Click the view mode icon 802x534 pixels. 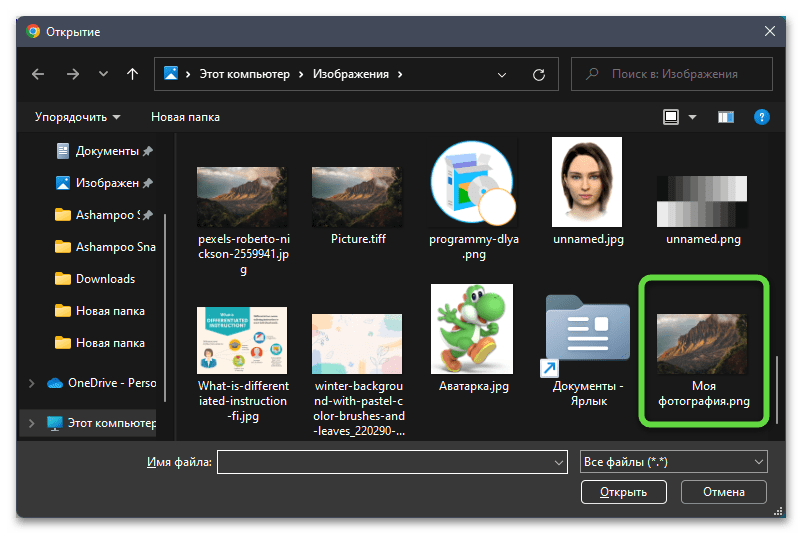click(x=671, y=117)
